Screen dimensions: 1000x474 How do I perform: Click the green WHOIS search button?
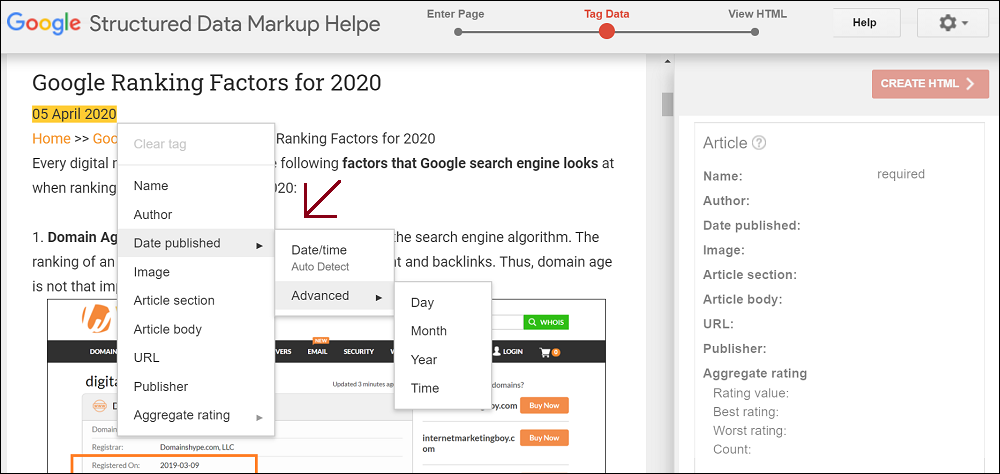pos(545,322)
